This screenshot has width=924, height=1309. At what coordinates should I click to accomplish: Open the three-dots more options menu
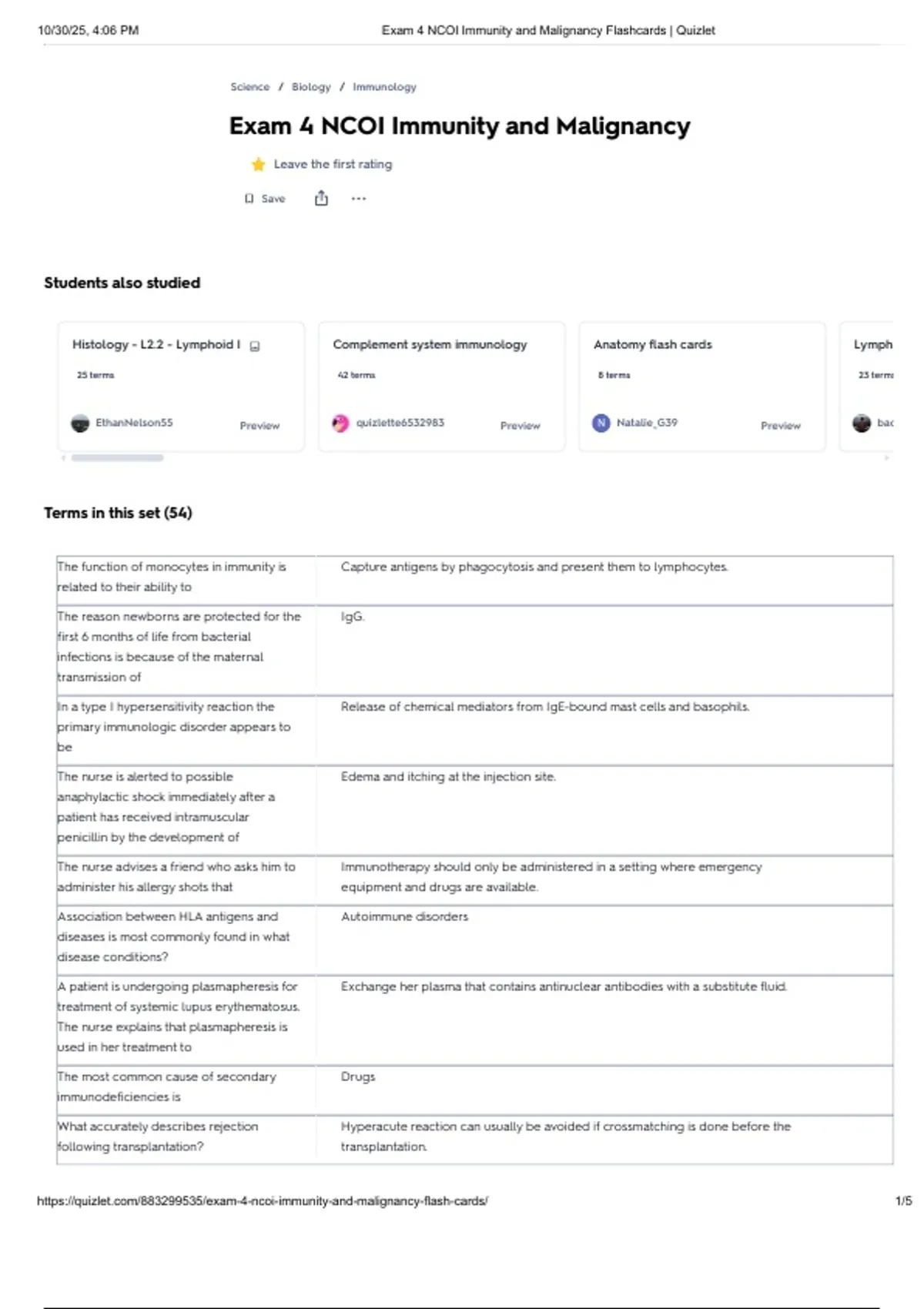click(359, 199)
